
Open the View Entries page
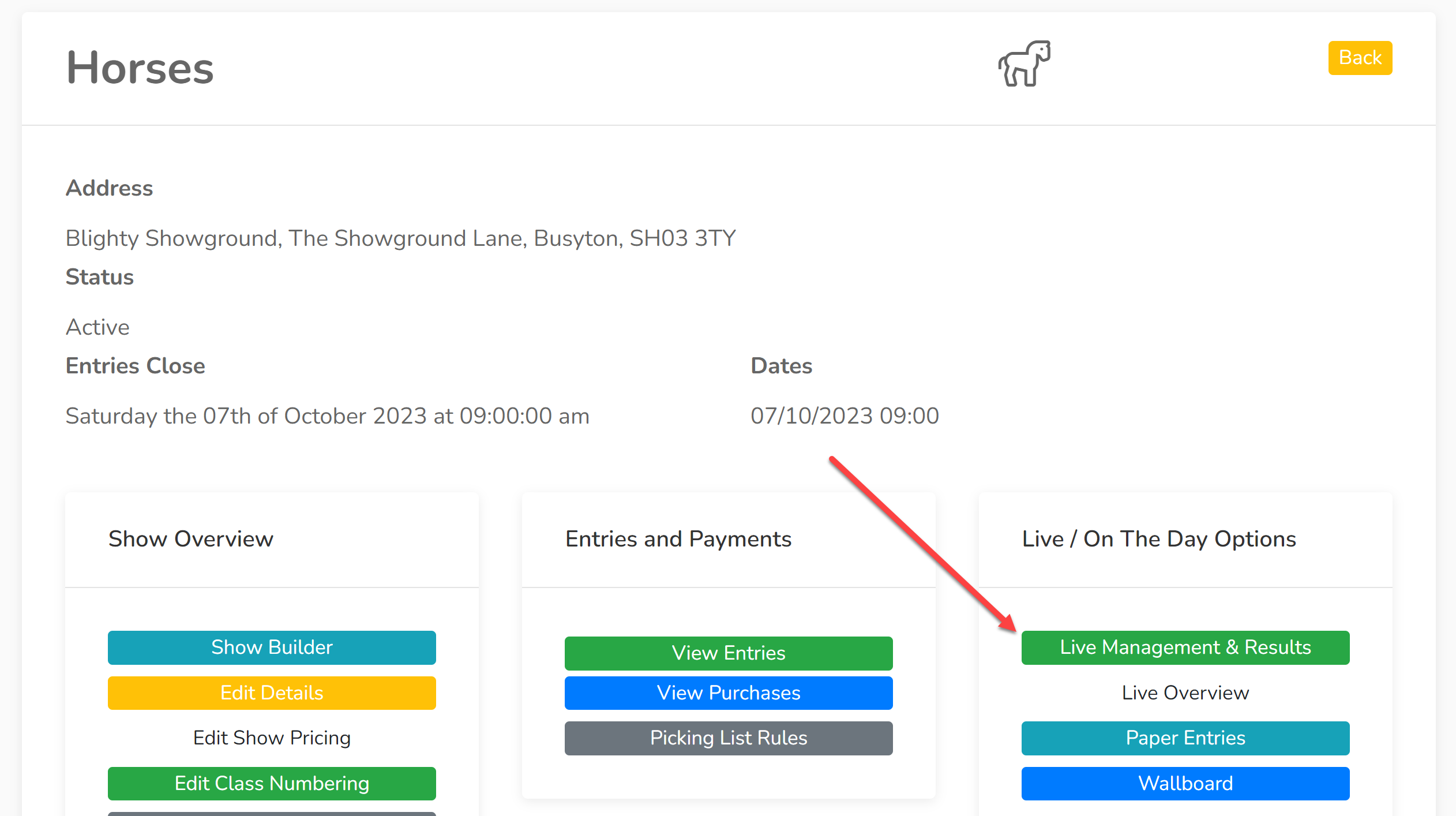729,653
